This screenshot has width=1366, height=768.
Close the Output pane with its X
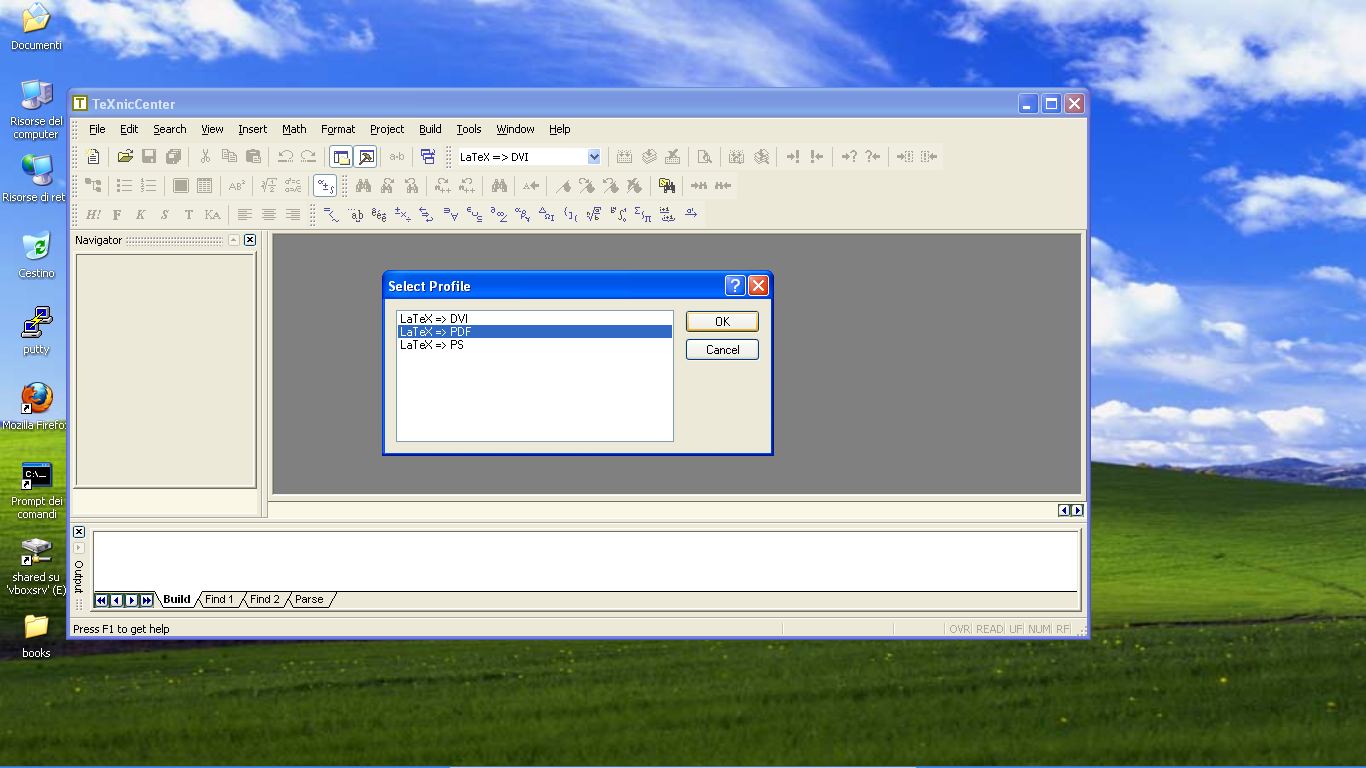pyautogui.click(x=79, y=532)
